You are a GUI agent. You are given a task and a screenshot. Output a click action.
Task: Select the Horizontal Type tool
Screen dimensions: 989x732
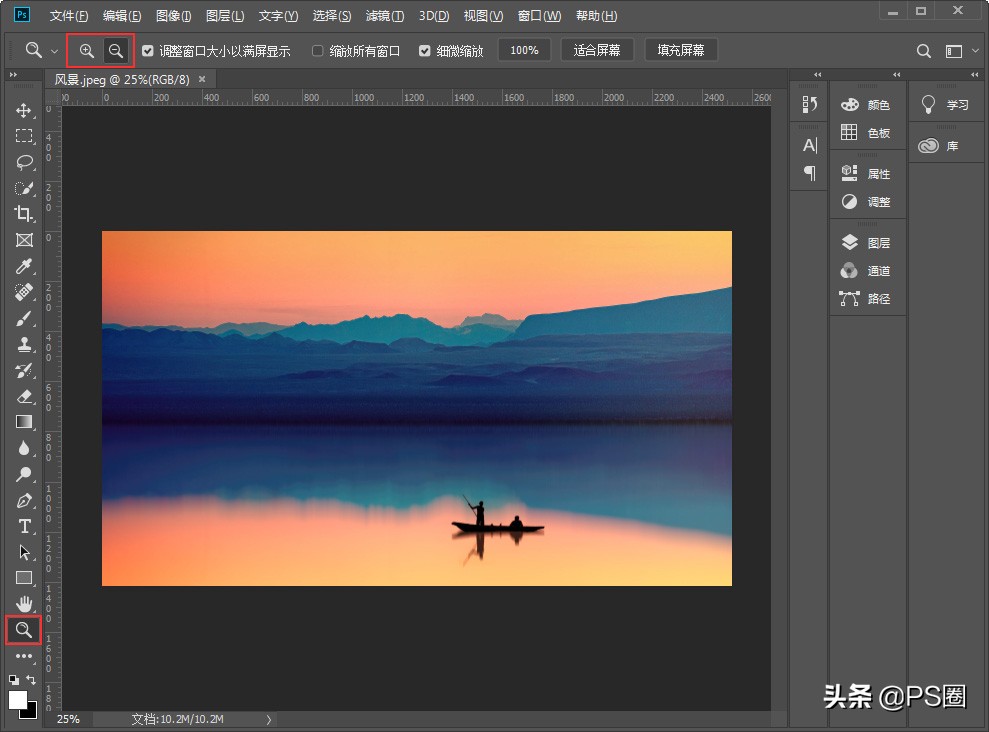coord(24,526)
